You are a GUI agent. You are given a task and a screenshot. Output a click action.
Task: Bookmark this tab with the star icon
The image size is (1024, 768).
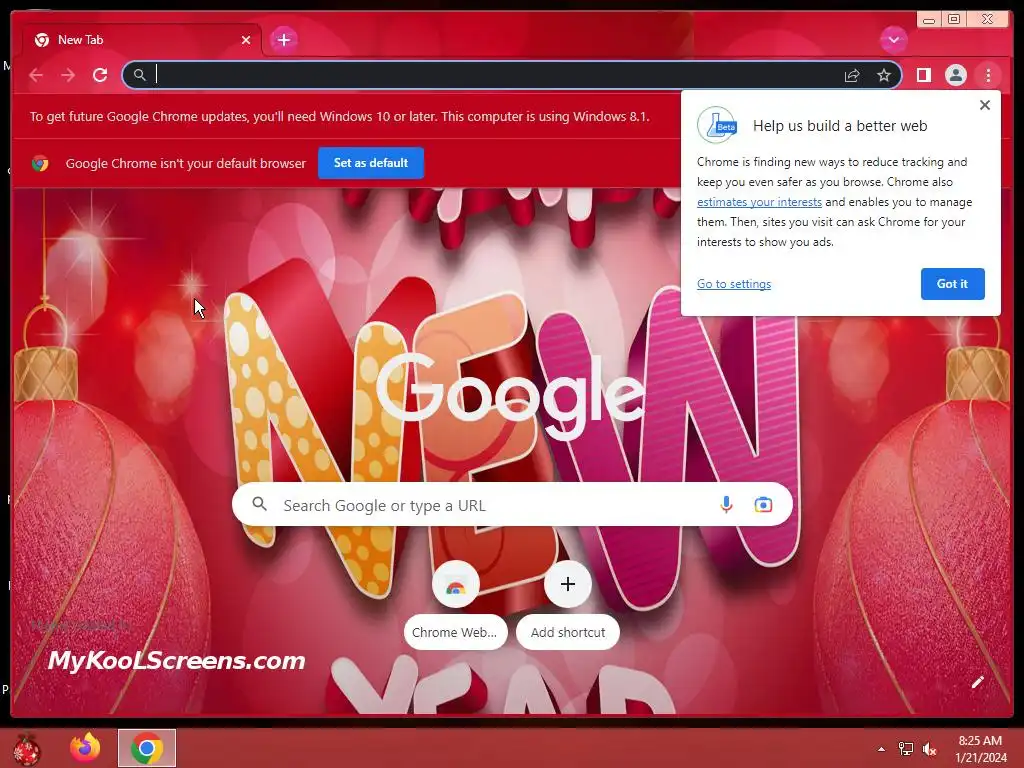pos(884,75)
